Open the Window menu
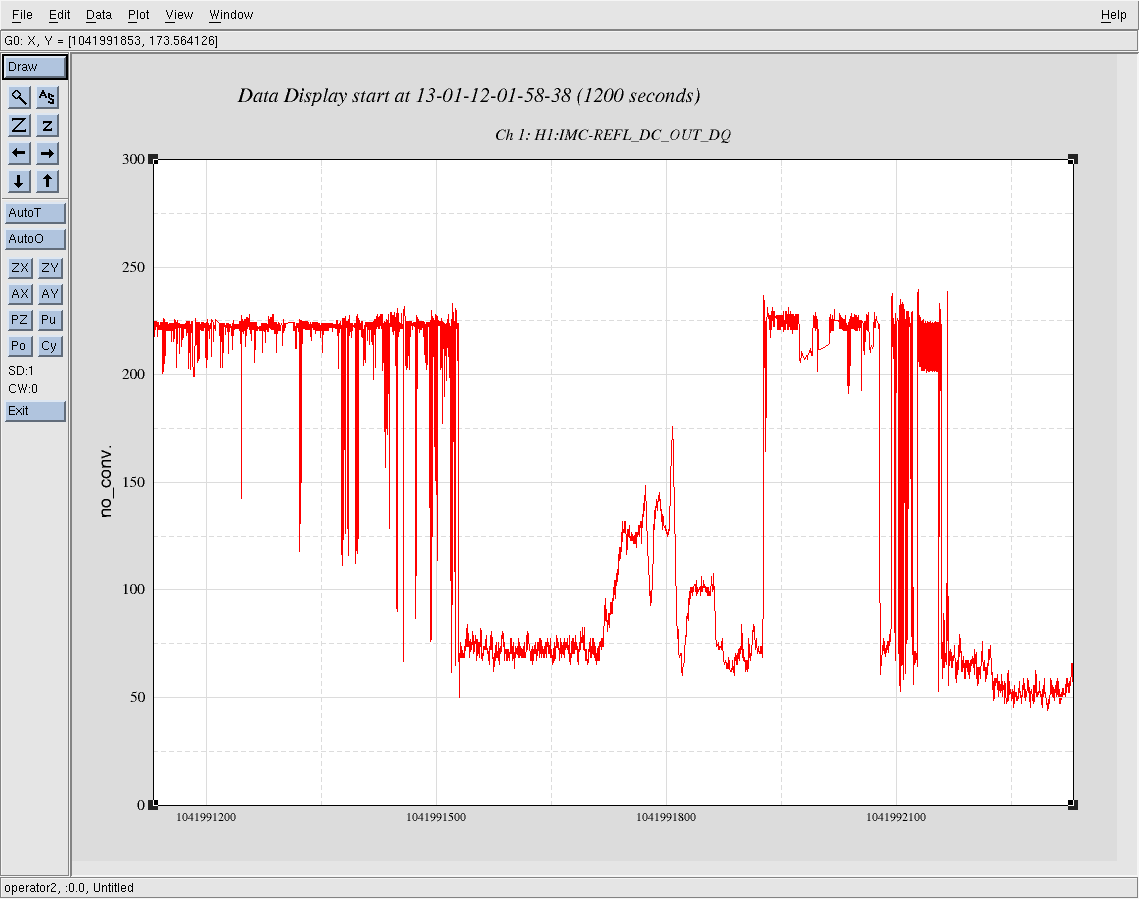Viewport: 1139px width, 899px height. coord(231,15)
